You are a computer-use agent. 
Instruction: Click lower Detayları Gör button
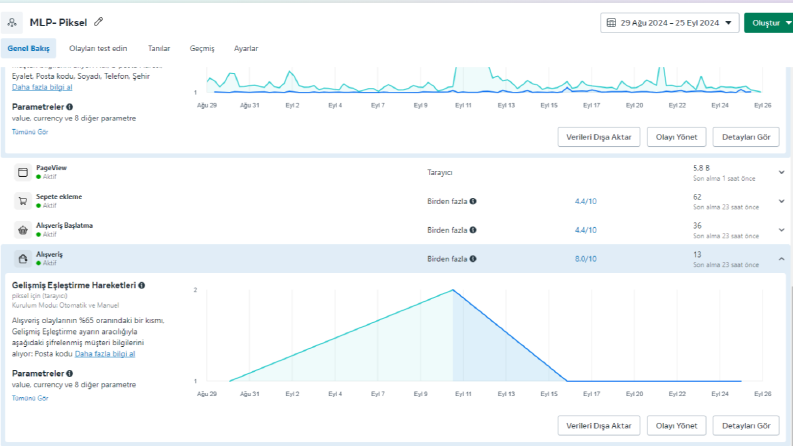point(746,426)
